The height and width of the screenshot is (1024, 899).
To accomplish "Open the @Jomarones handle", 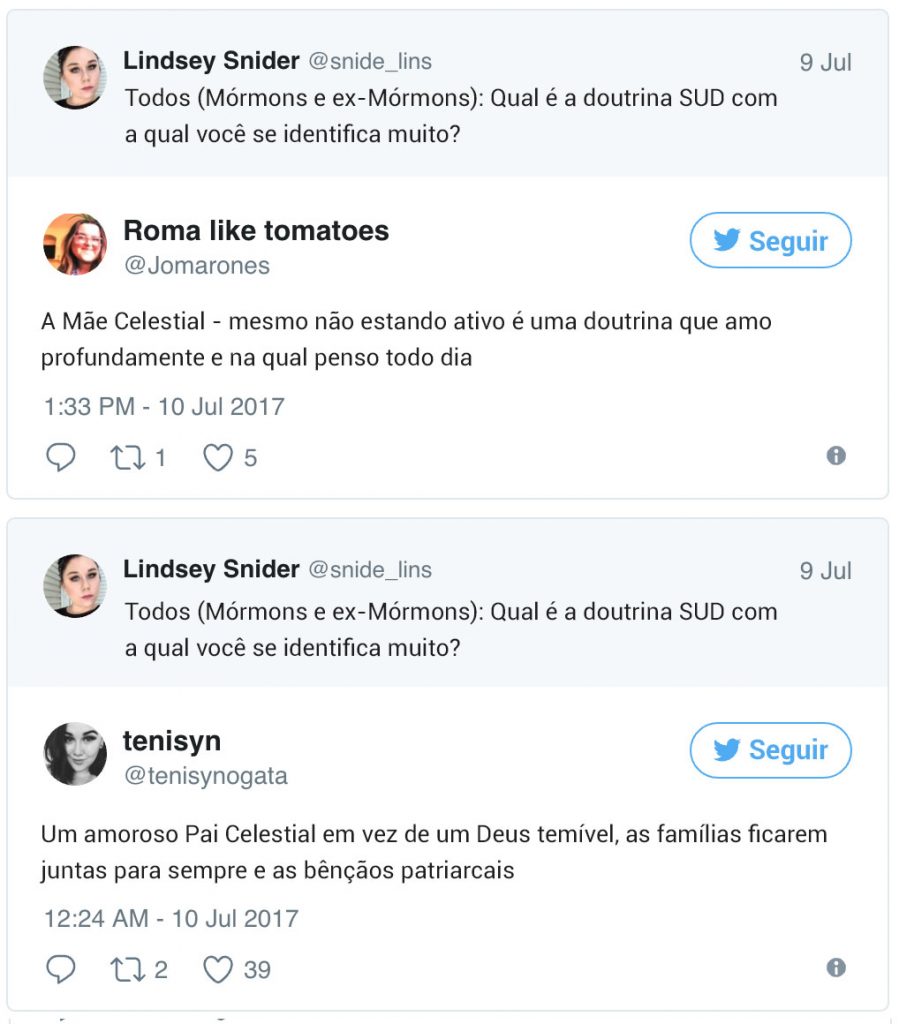I will click(x=196, y=266).
